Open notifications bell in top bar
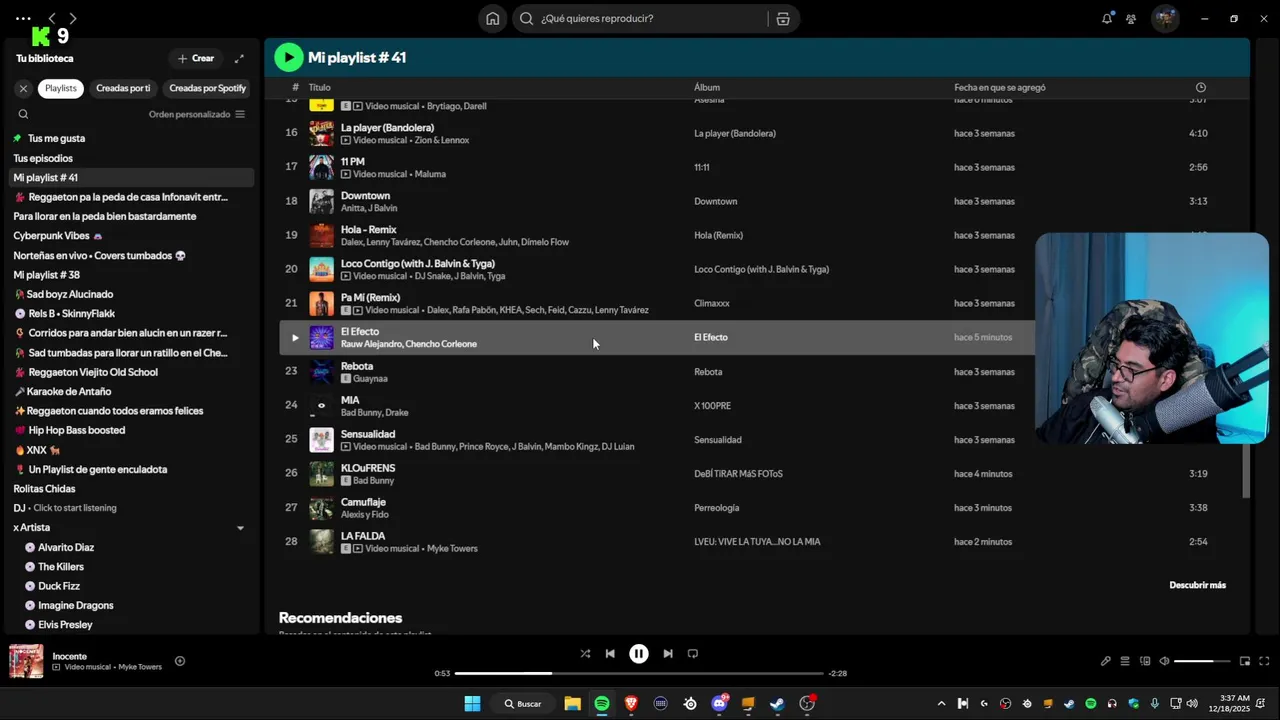 (x=1107, y=18)
